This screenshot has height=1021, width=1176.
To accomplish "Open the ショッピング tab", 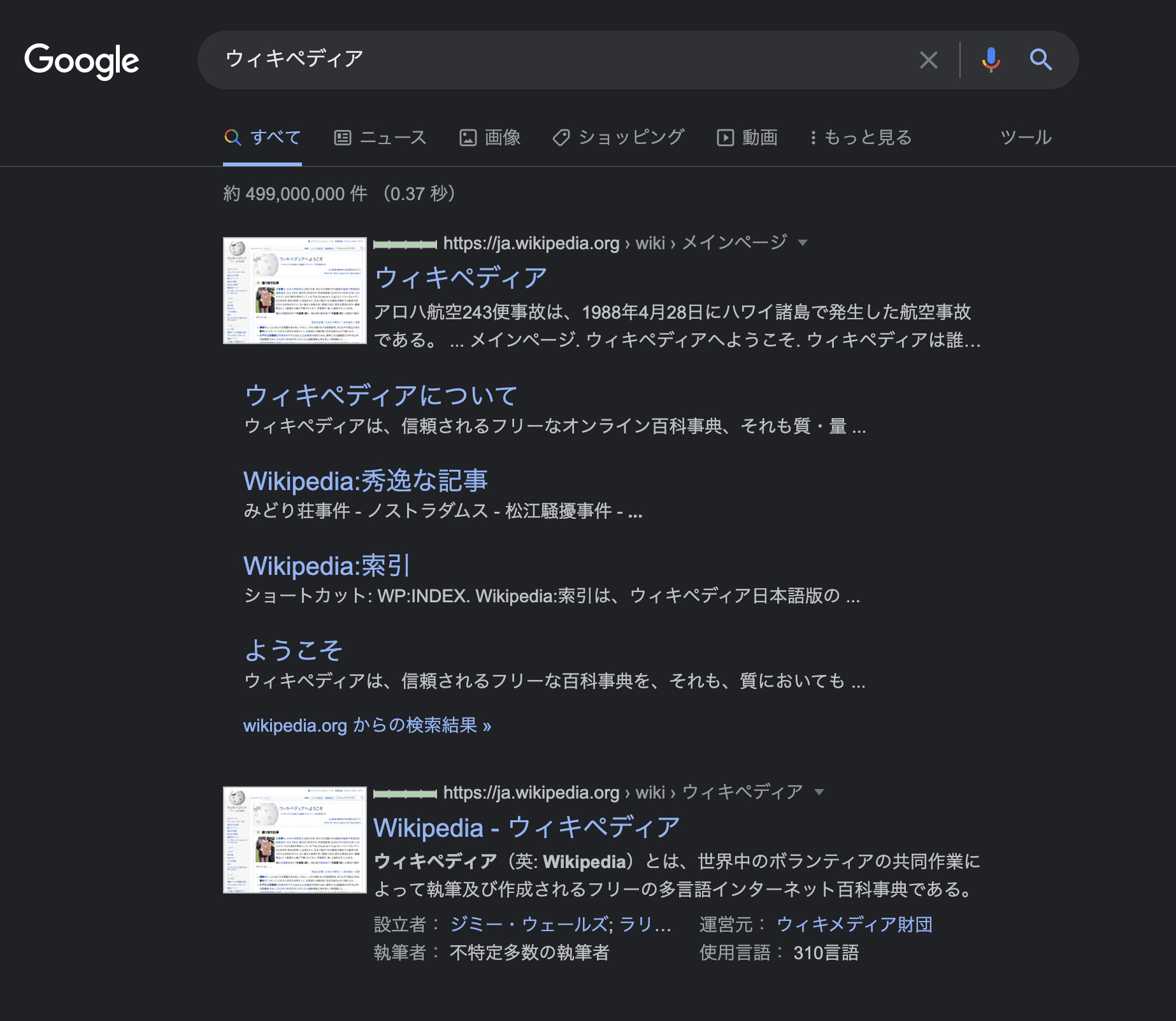I will coord(618,137).
